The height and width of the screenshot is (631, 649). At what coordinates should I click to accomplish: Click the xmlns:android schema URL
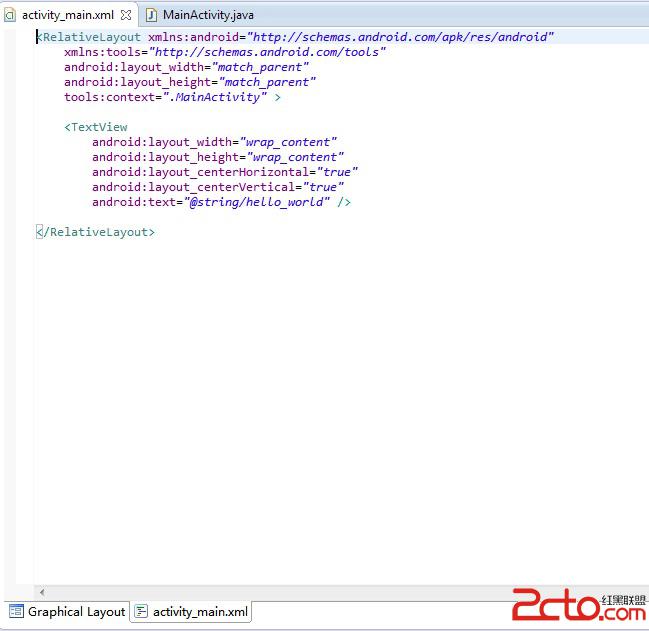[400, 37]
